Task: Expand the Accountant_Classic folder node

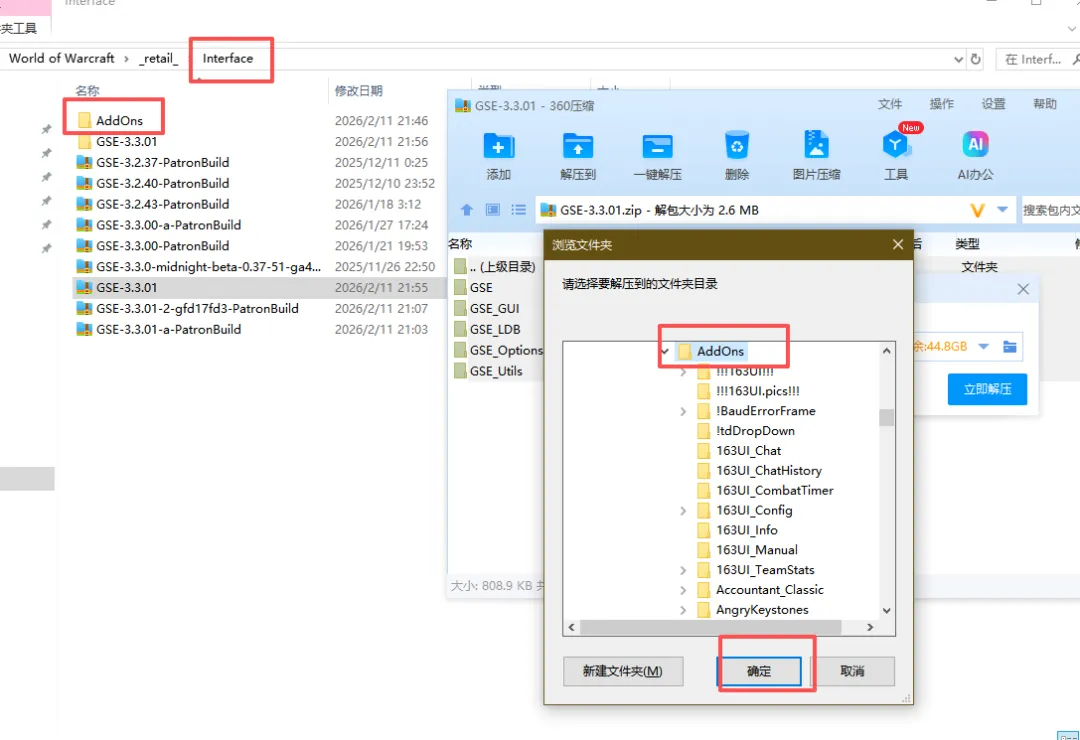Action: pyautogui.click(x=683, y=590)
